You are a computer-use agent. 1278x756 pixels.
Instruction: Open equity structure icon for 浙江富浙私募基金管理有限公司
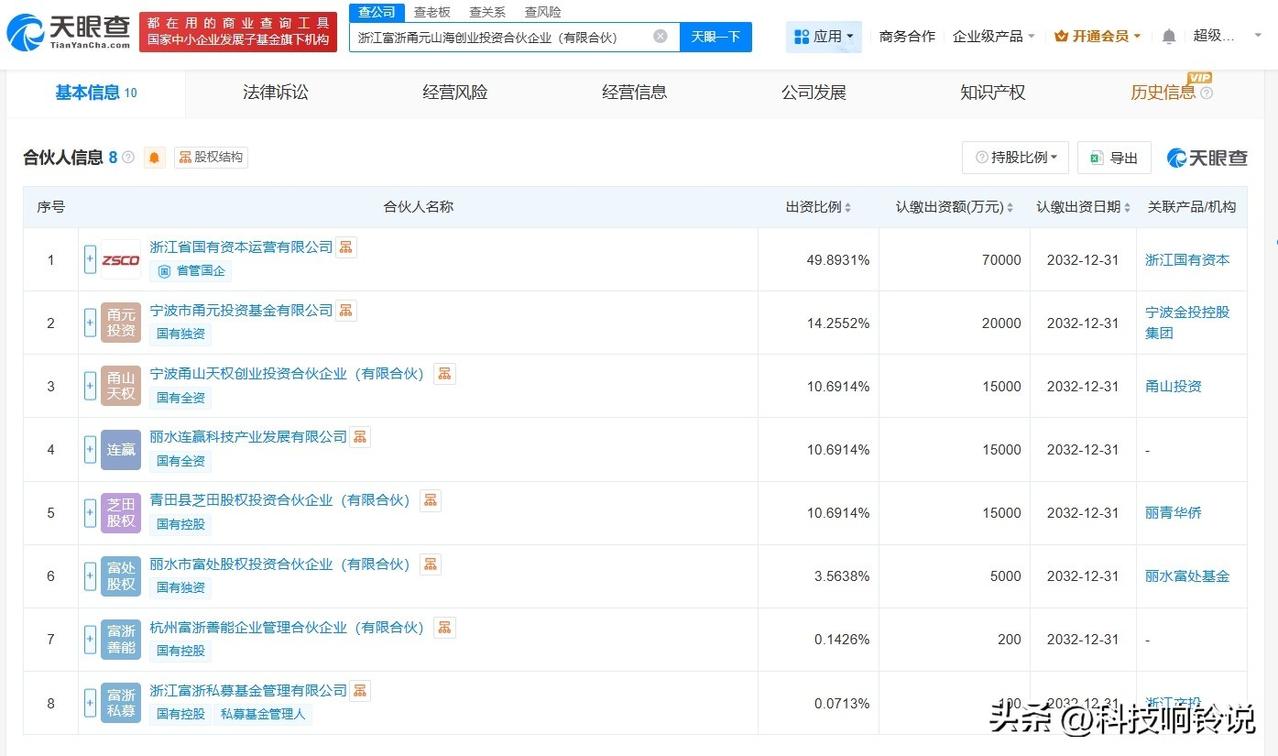click(x=360, y=690)
